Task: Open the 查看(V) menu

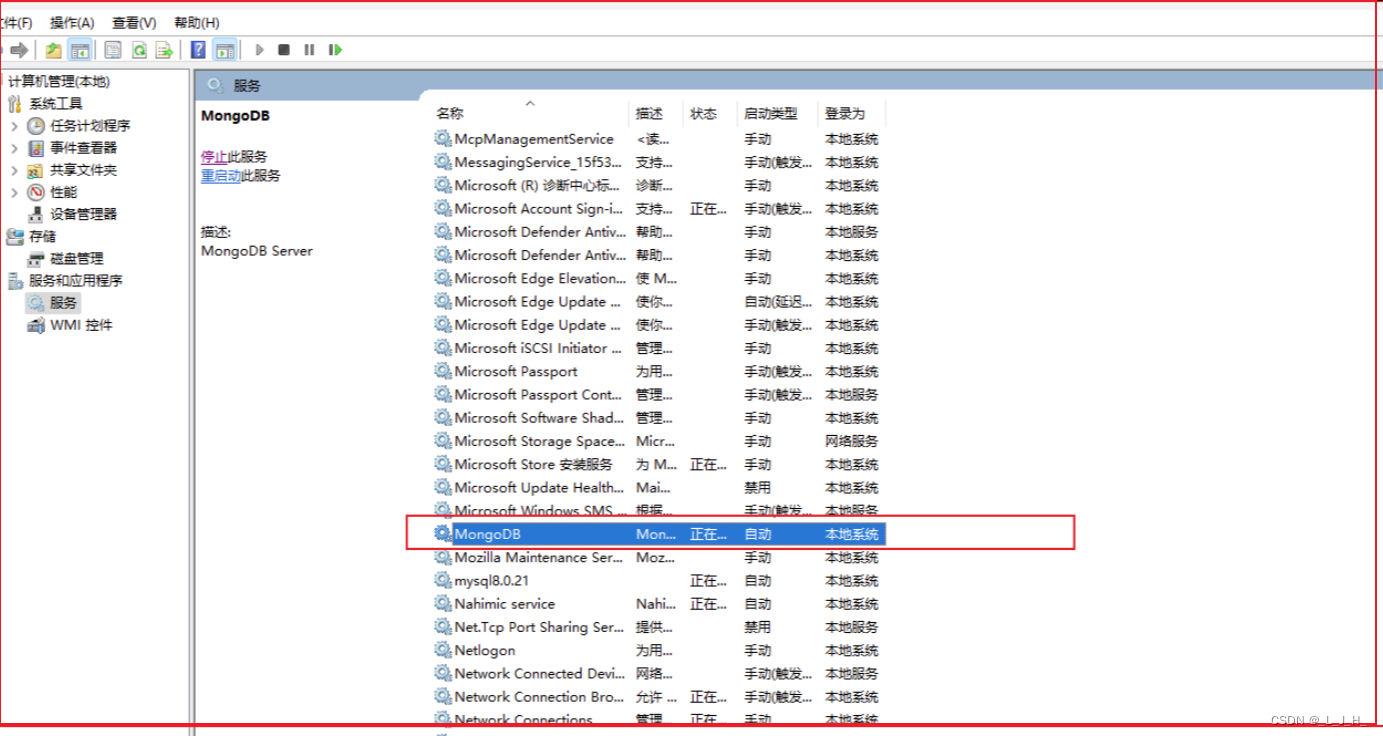Action: click(134, 22)
